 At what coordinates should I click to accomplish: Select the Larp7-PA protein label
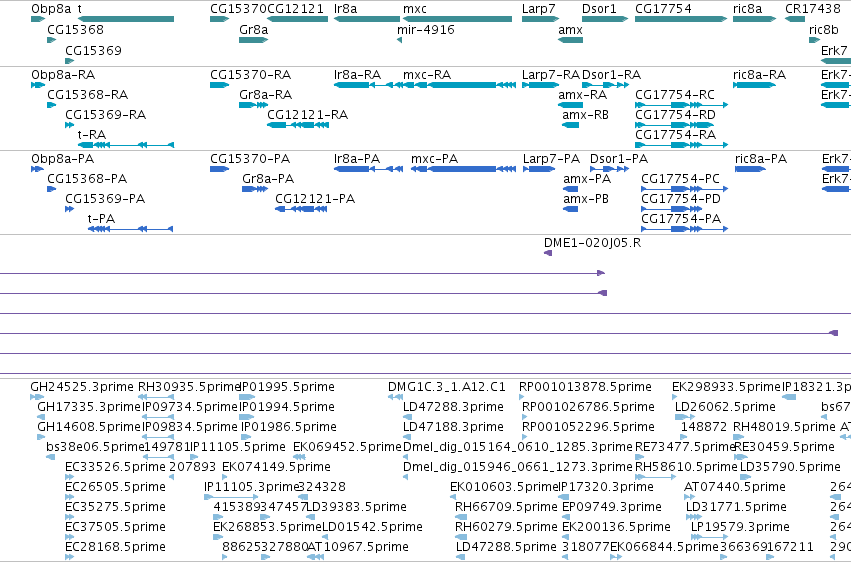[x=551, y=159]
